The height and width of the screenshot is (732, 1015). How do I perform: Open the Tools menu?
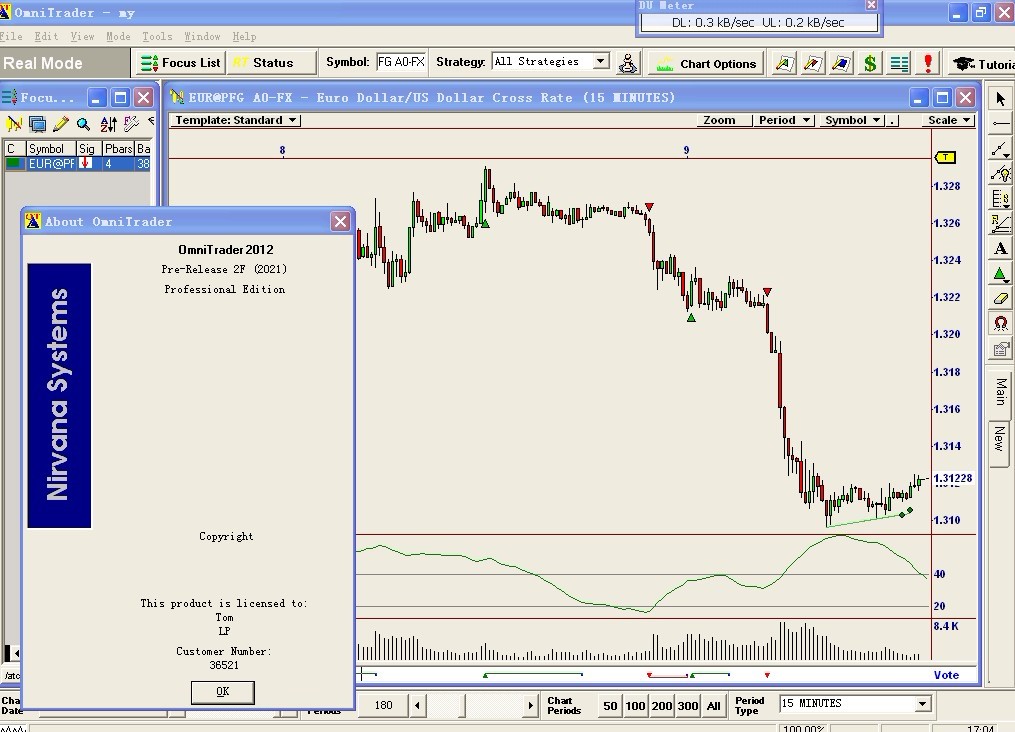coord(157,36)
